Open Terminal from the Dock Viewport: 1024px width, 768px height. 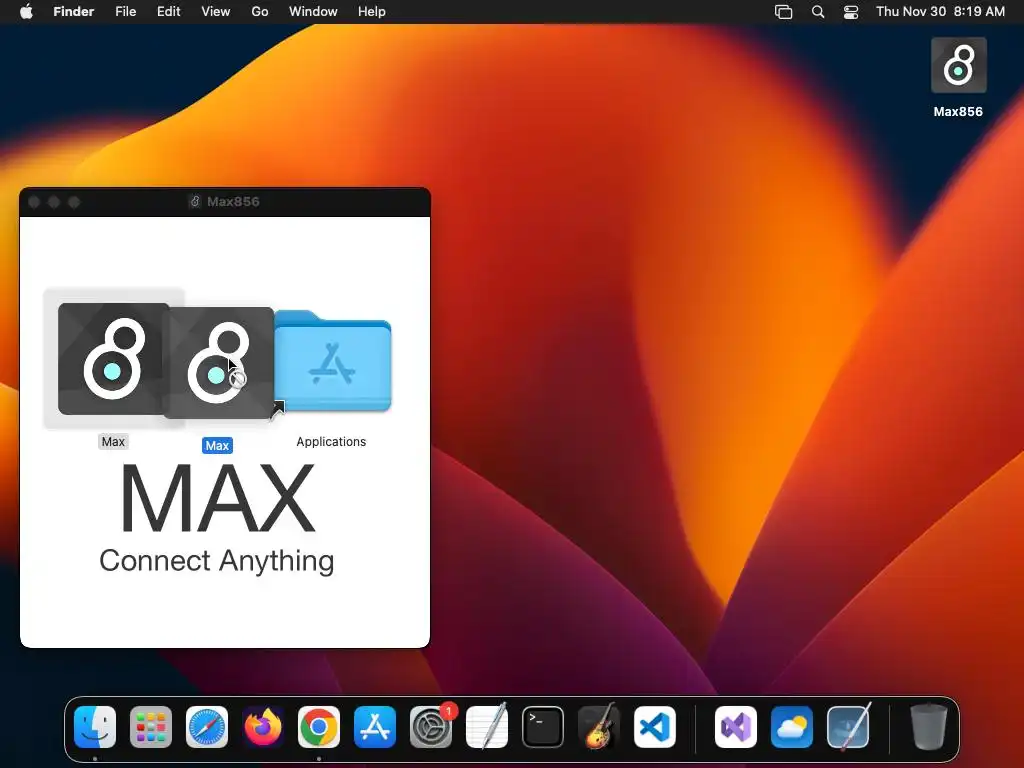click(x=543, y=727)
